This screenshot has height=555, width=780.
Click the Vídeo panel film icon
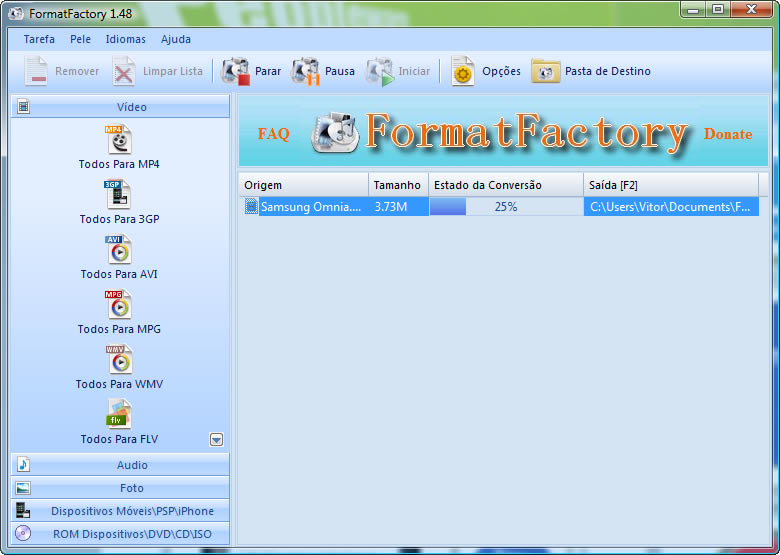click(x=23, y=106)
